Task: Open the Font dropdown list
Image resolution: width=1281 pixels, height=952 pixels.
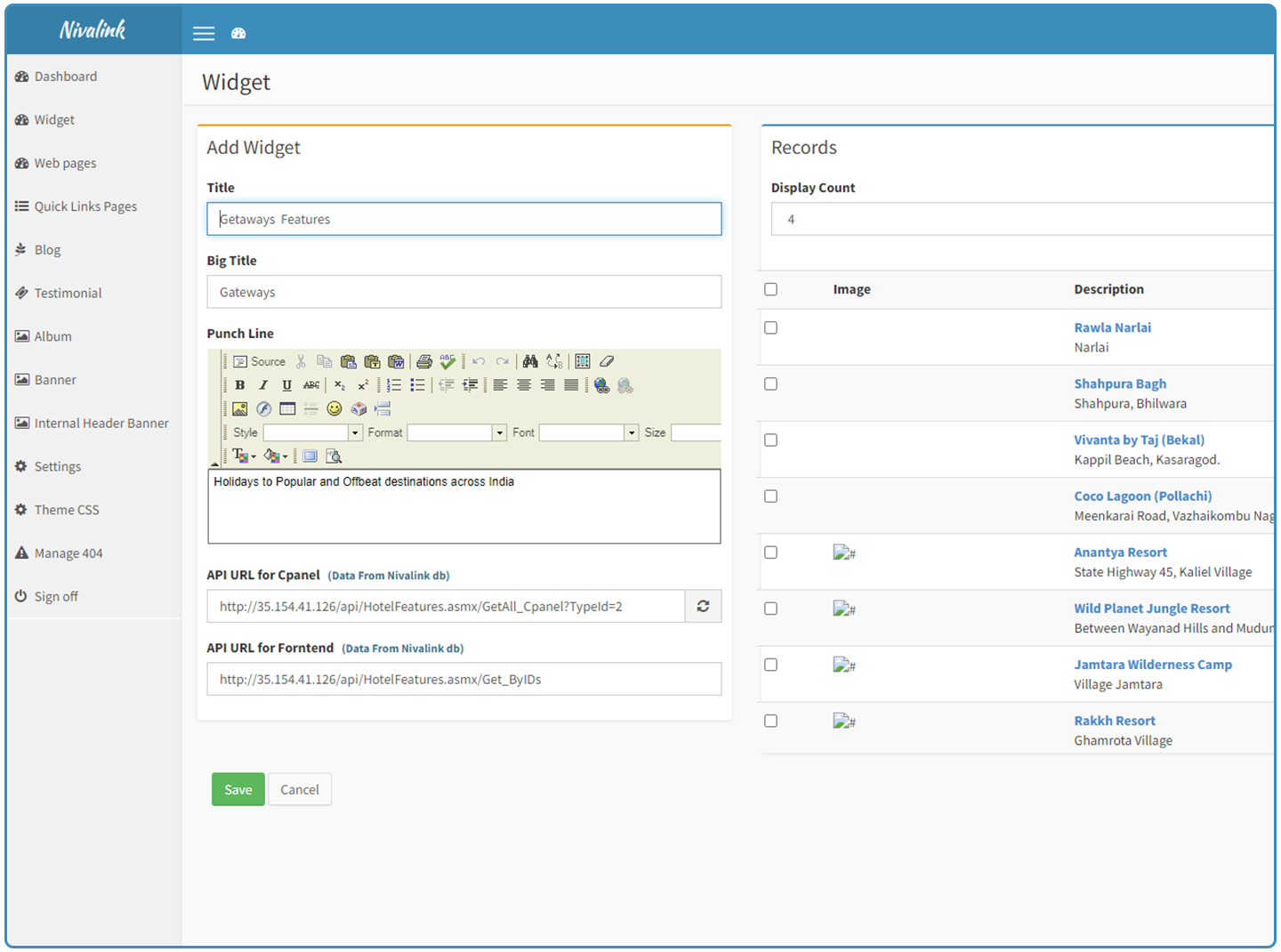Action: (x=632, y=432)
